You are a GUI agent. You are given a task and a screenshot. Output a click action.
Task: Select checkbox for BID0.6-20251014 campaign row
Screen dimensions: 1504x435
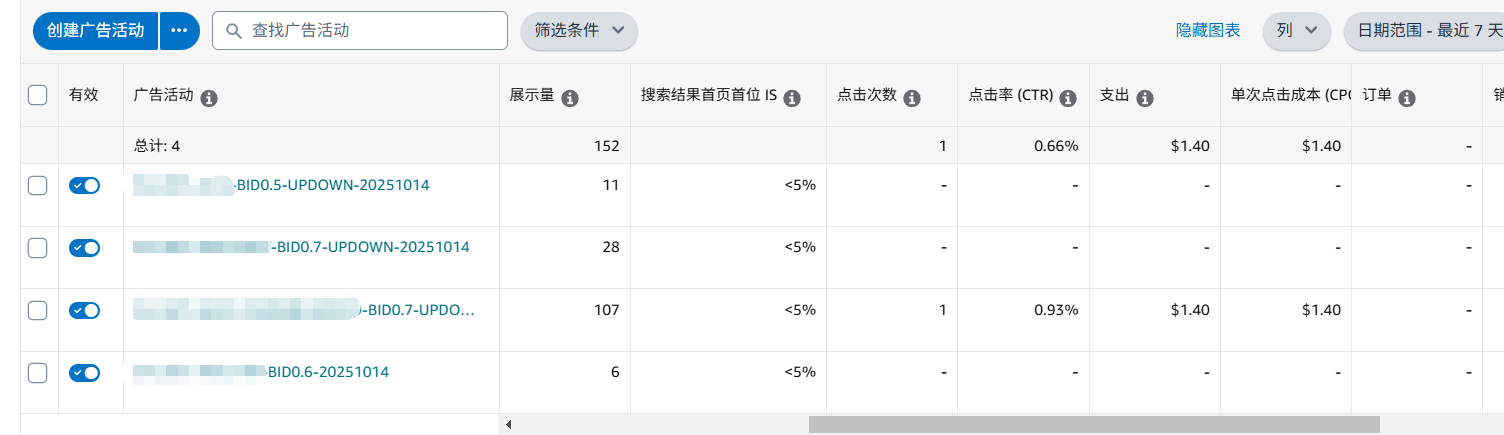[x=38, y=373]
